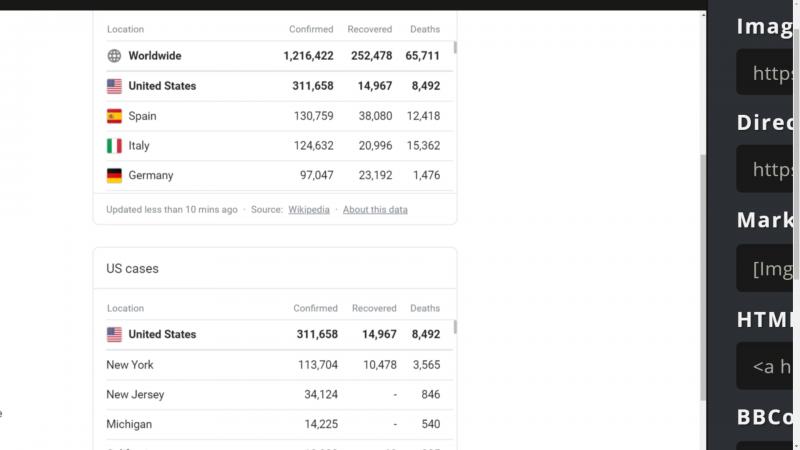Click the US flag in US cases table

tap(114, 335)
